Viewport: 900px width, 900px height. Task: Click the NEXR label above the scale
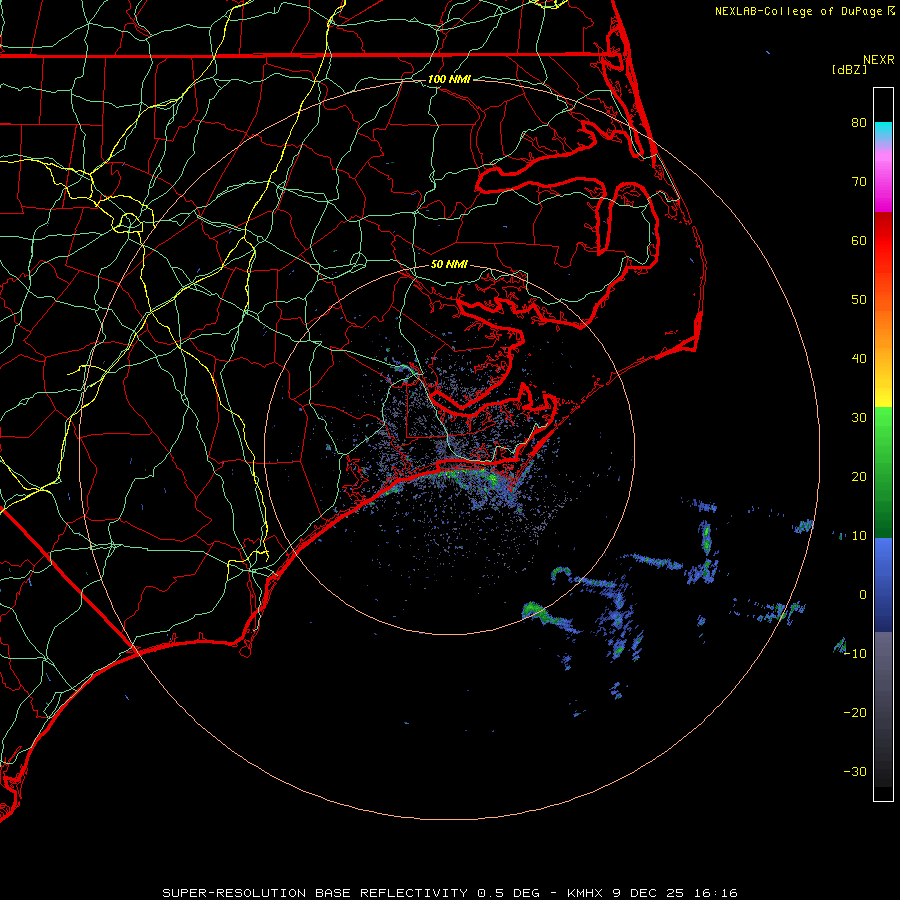click(879, 60)
